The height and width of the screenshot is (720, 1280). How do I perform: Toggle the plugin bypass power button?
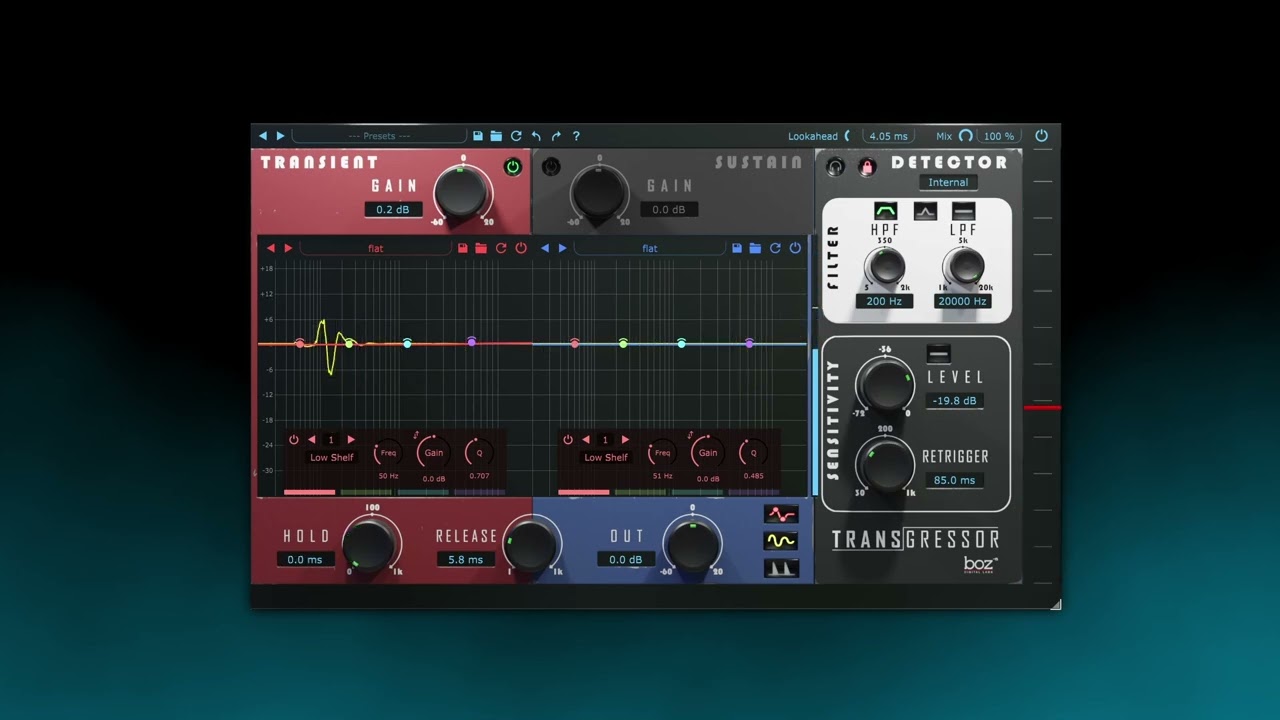[1041, 136]
